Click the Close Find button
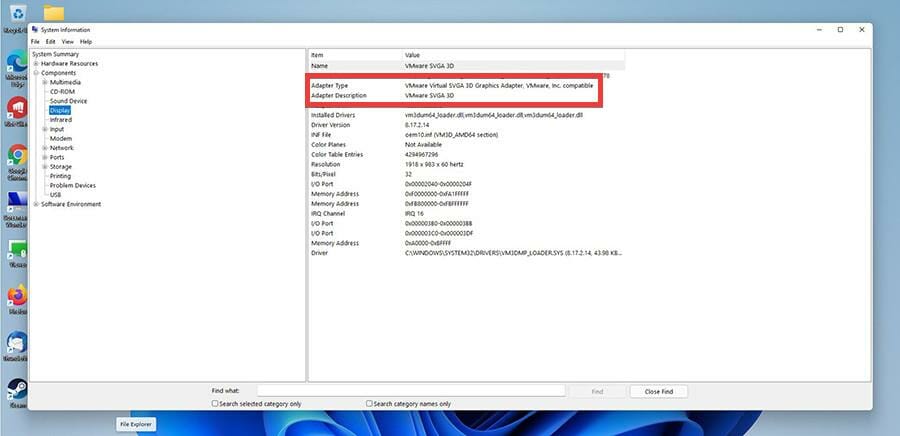This screenshot has width=900, height=436. point(658,391)
